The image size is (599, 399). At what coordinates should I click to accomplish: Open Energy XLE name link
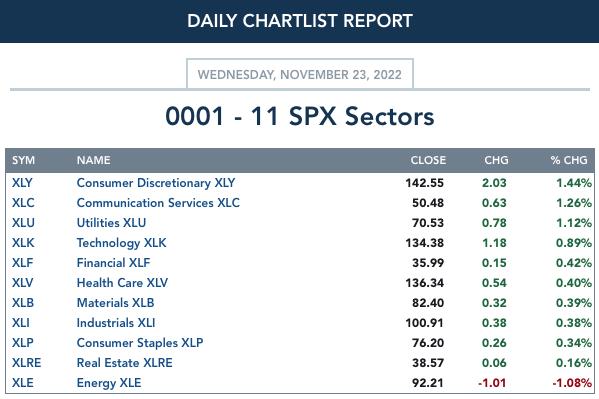click(x=109, y=383)
